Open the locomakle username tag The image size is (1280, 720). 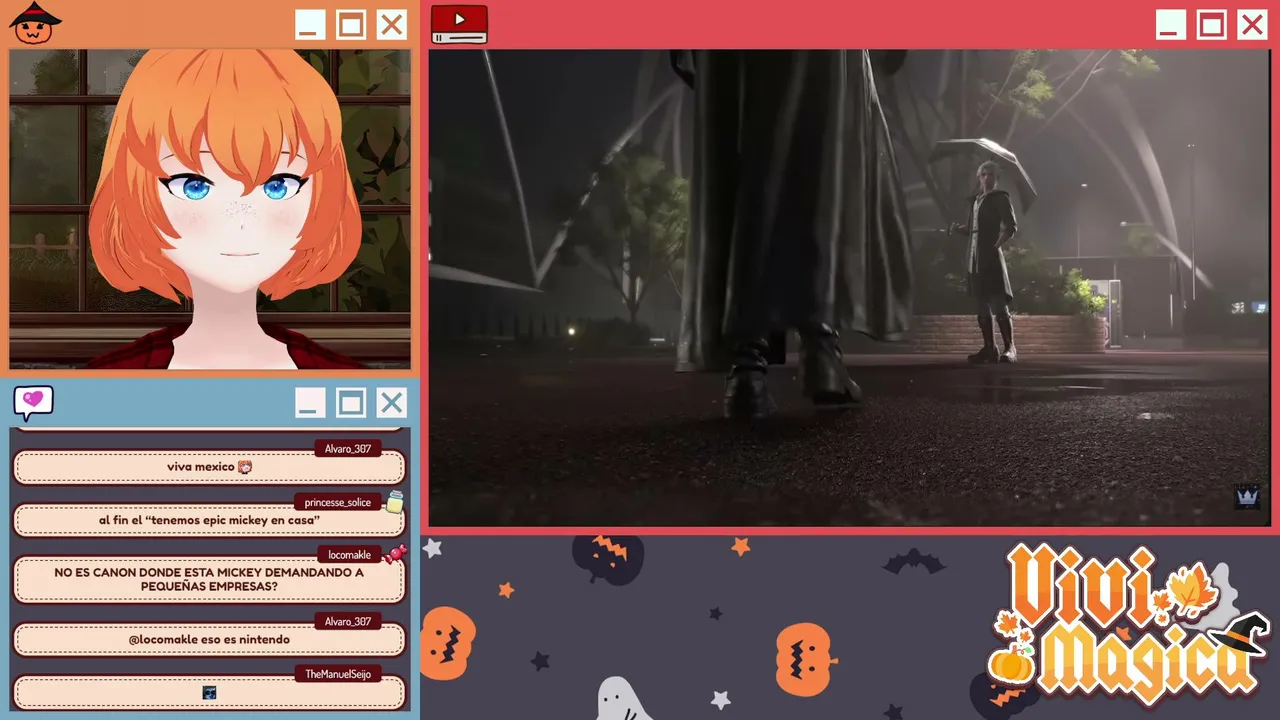[x=350, y=555]
